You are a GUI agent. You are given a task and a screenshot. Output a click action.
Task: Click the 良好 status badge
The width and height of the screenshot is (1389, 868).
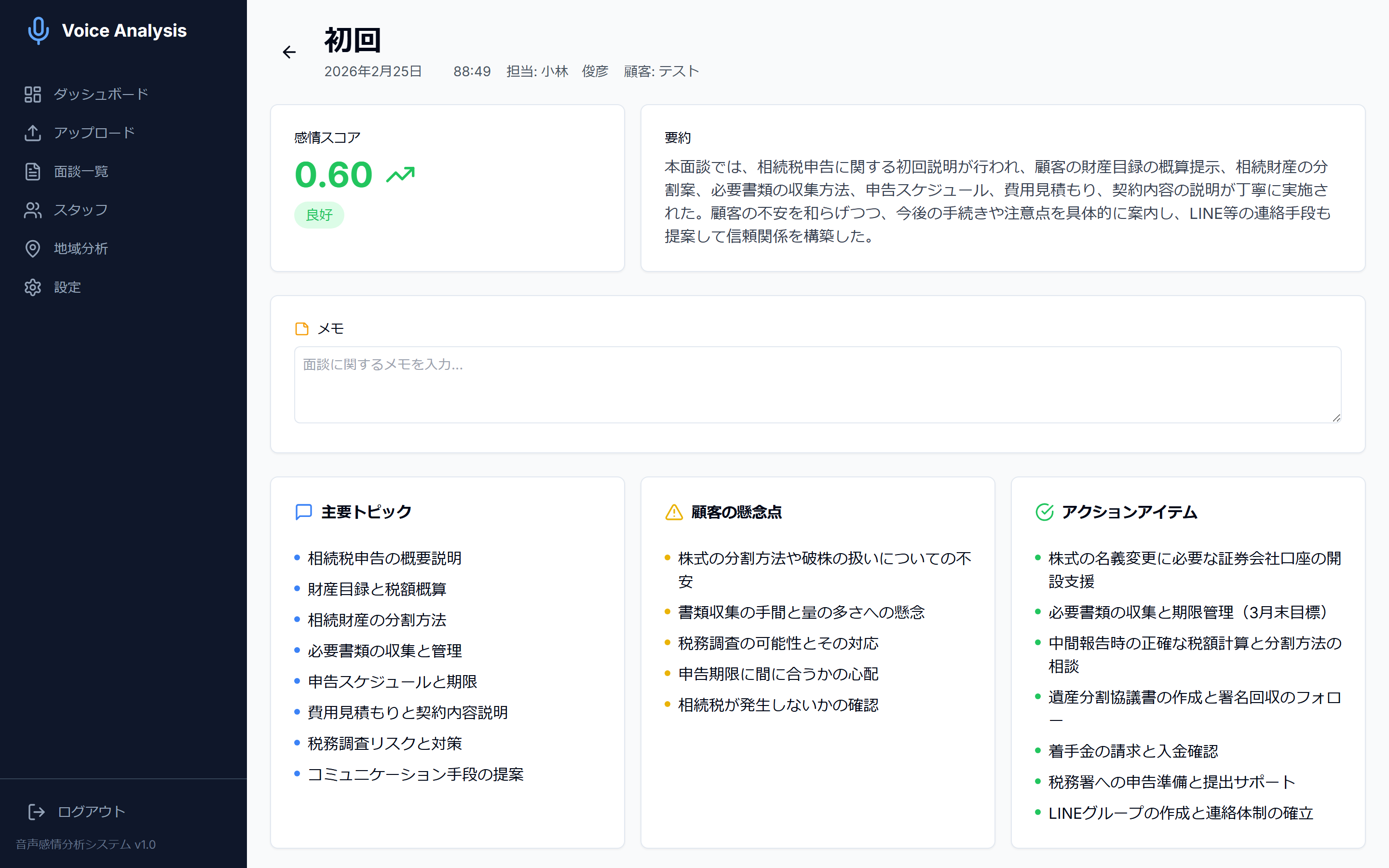pyautogui.click(x=319, y=215)
